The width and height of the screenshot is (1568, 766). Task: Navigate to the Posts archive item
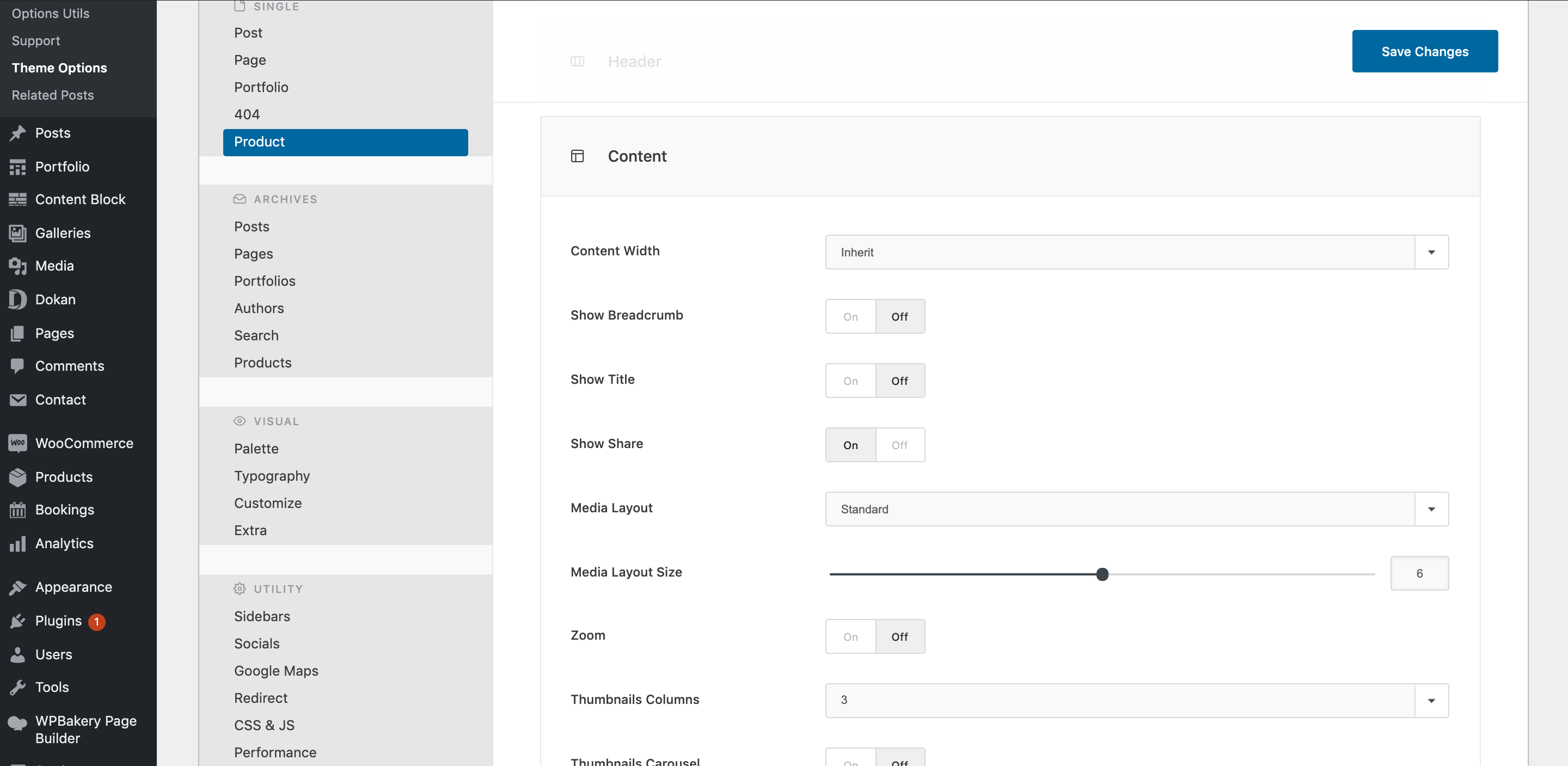[x=251, y=225]
